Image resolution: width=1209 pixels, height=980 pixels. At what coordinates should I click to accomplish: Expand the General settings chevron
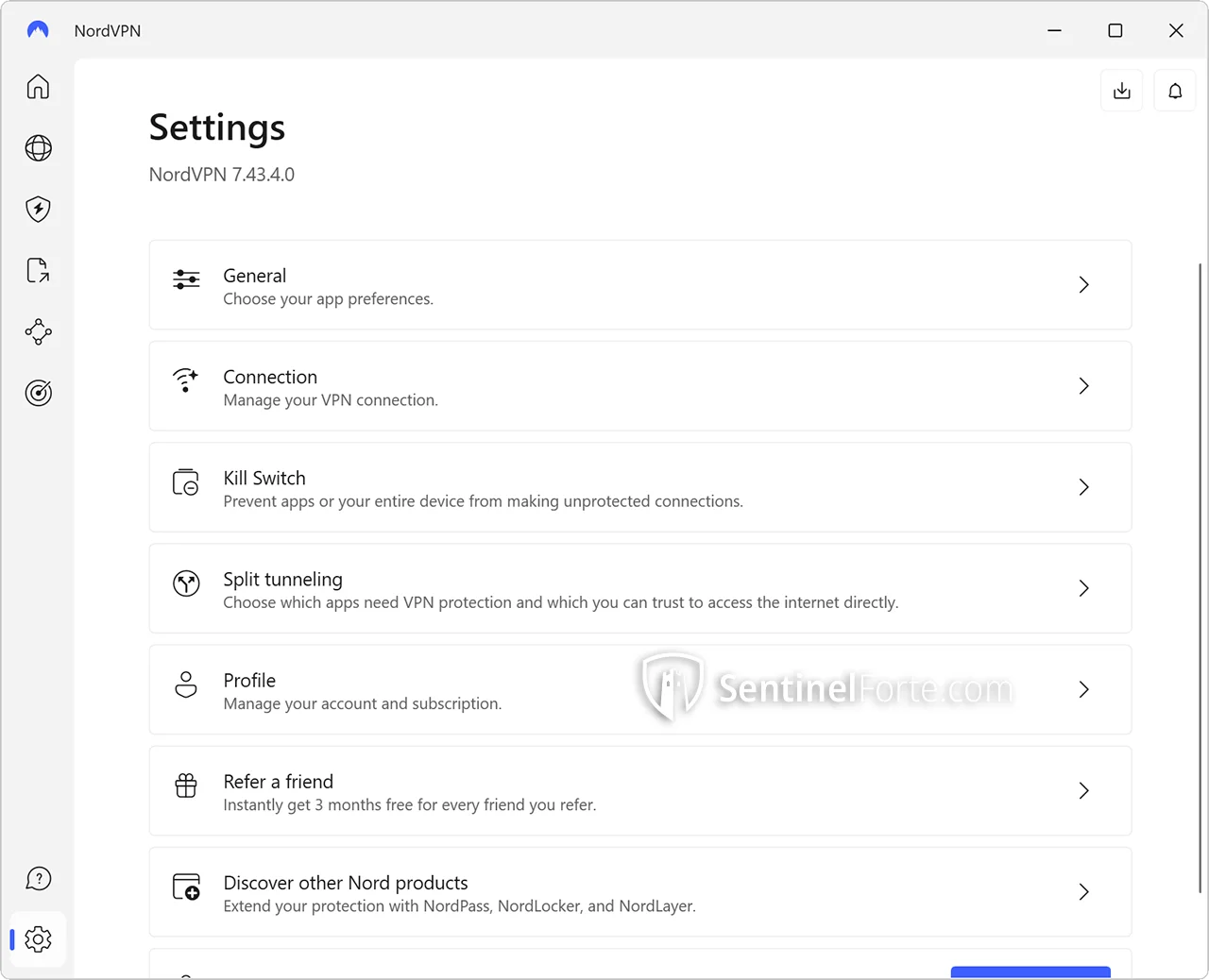pyautogui.click(x=1083, y=285)
